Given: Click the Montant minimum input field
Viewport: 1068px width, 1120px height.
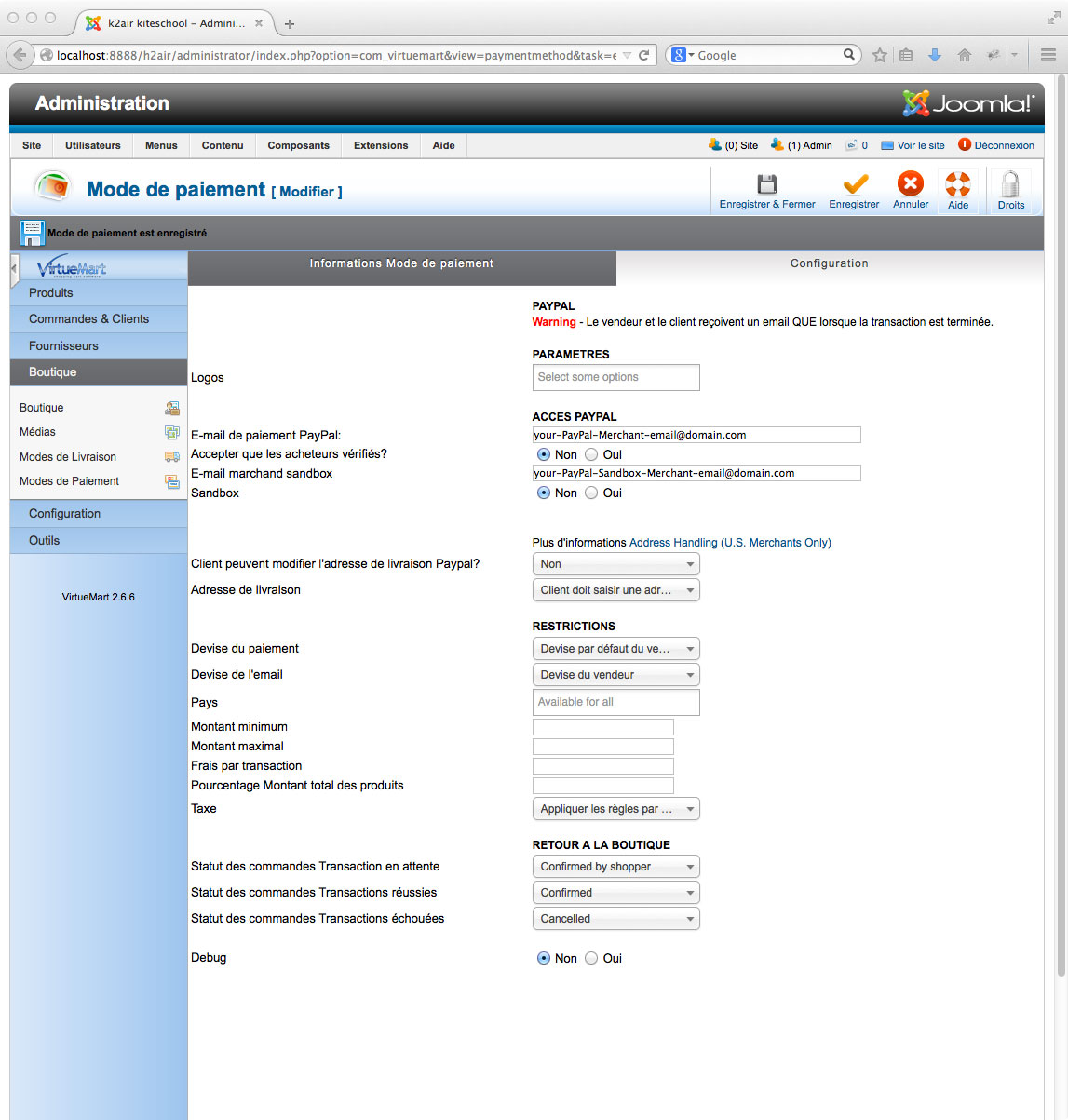Looking at the screenshot, I should pos(602,727).
